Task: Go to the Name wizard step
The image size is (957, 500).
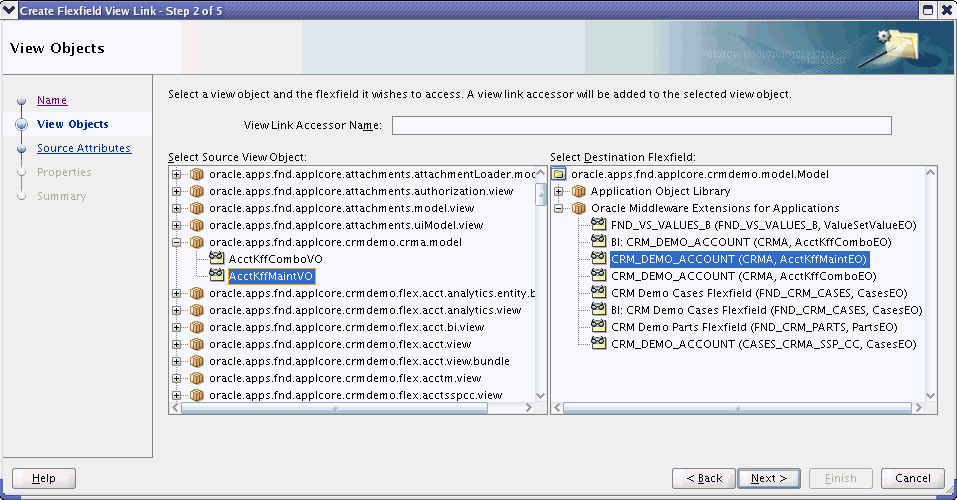Action: pyautogui.click(x=52, y=100)
